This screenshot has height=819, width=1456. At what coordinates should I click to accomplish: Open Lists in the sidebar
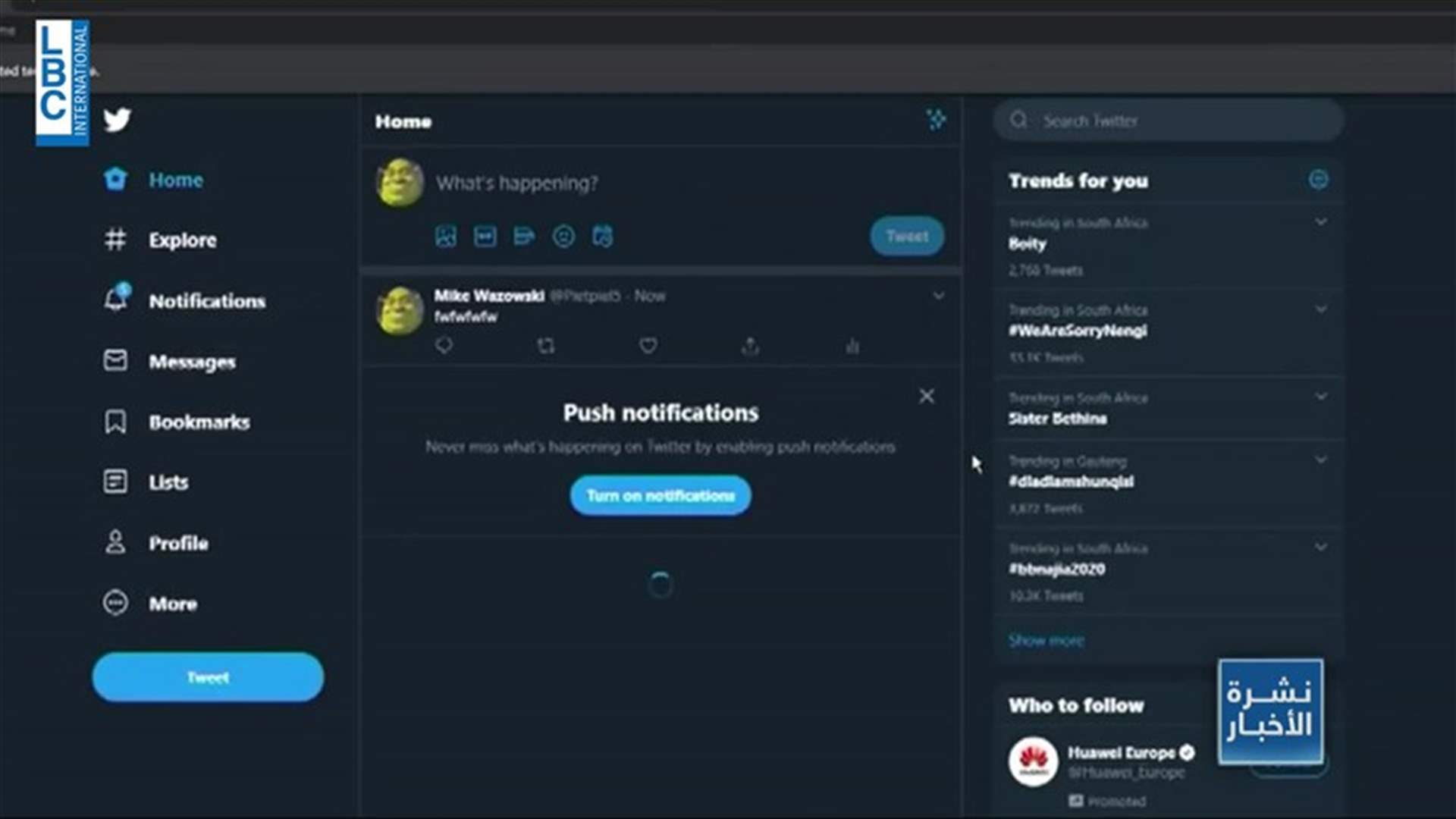(146, 482)
